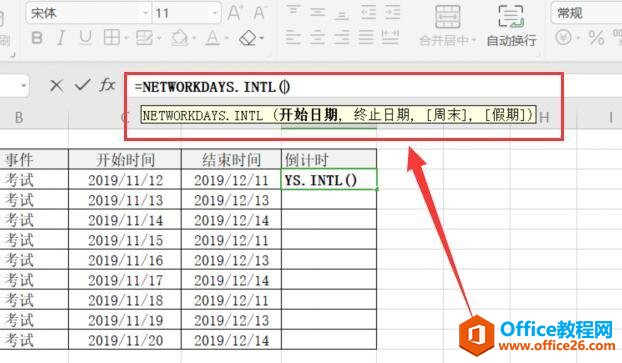The height and width of the screenshot is (363, 622).
Task: Select column I header
Action: tap(611, 118)
